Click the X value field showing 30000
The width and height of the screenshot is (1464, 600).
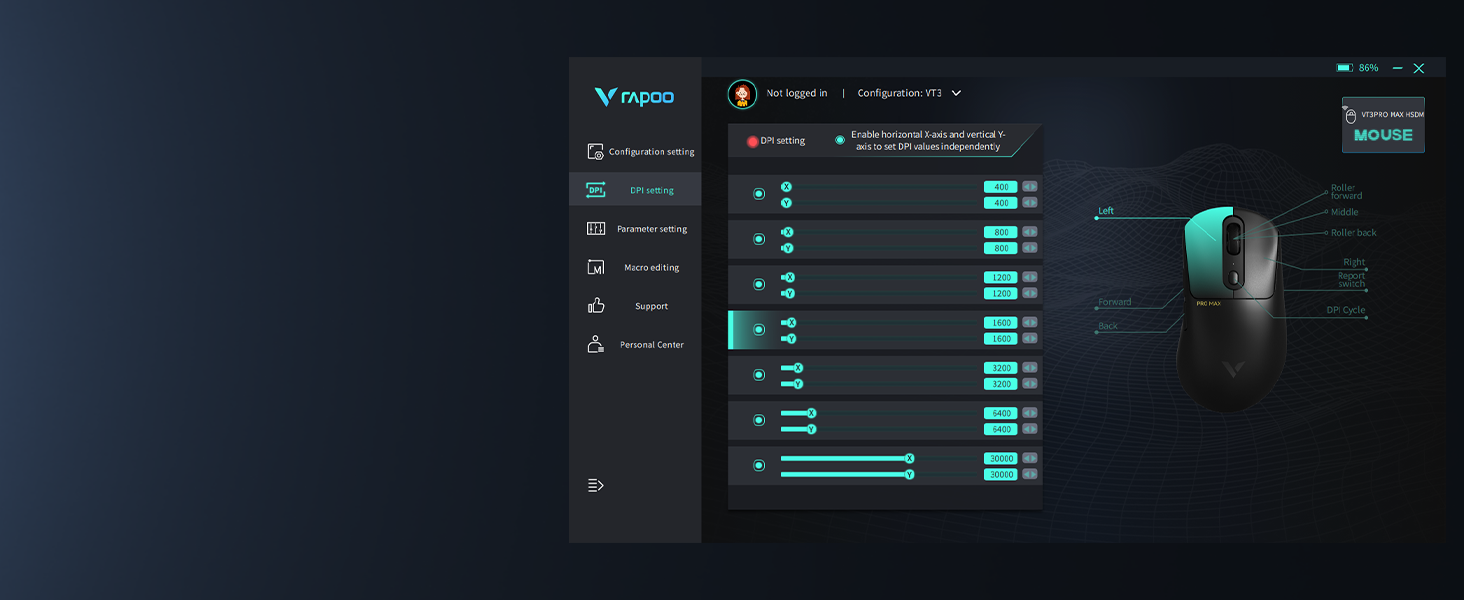pos(1001,458)
